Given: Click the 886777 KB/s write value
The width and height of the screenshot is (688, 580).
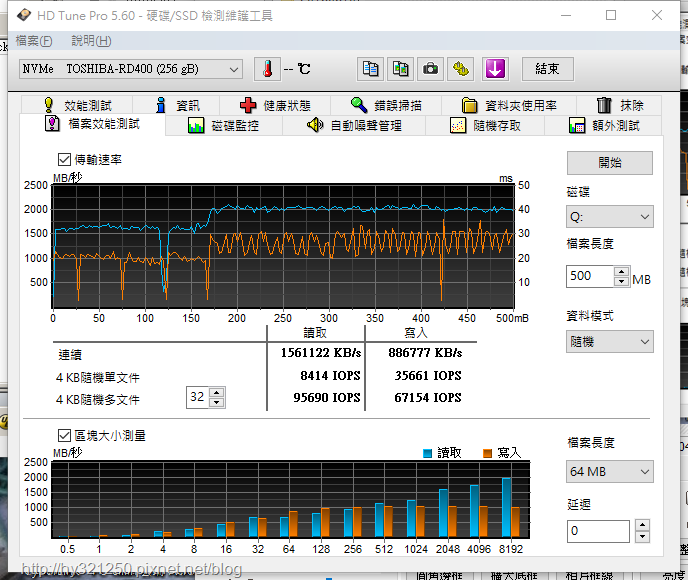Looking at the screenshot, I should [x=425, y=353].
